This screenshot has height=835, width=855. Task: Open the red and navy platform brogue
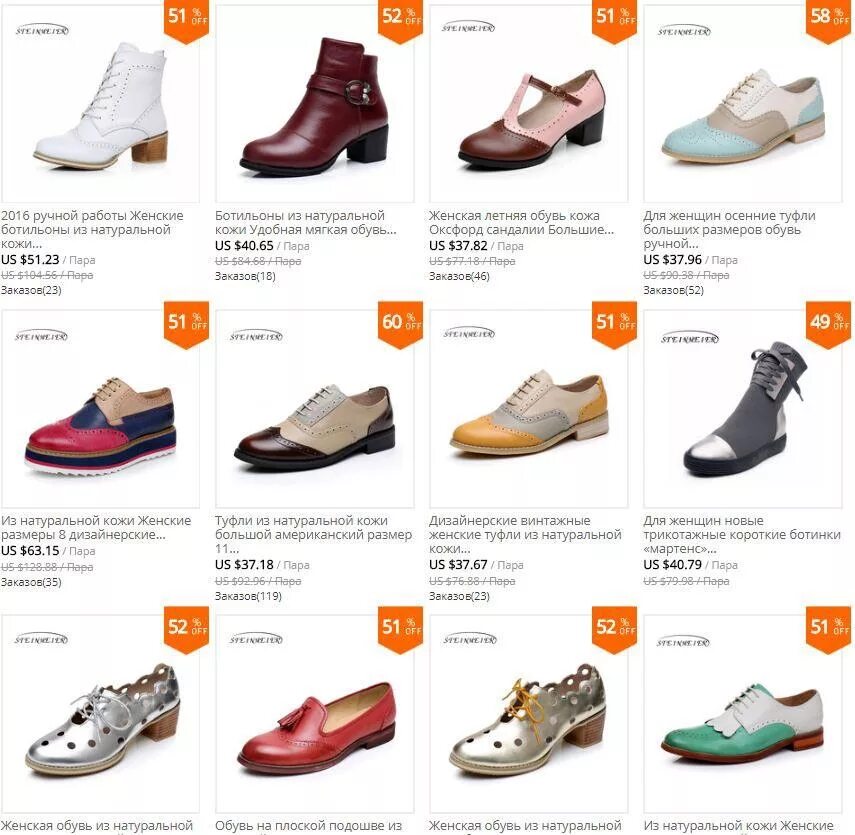click(100, 409)
